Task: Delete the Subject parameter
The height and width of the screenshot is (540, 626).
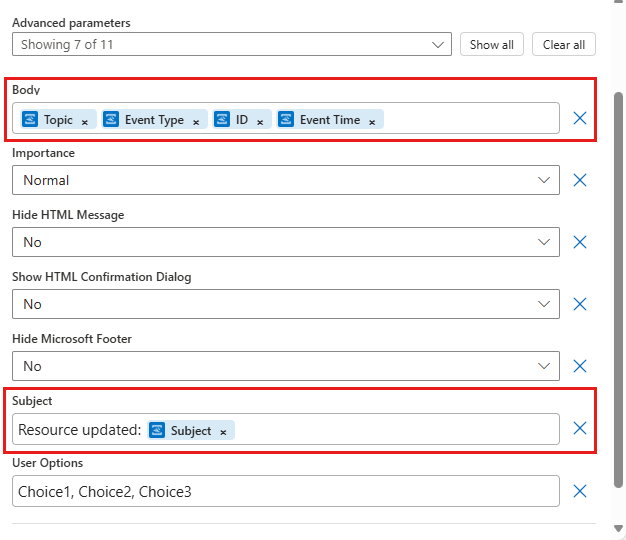Action: click(580, 428)
